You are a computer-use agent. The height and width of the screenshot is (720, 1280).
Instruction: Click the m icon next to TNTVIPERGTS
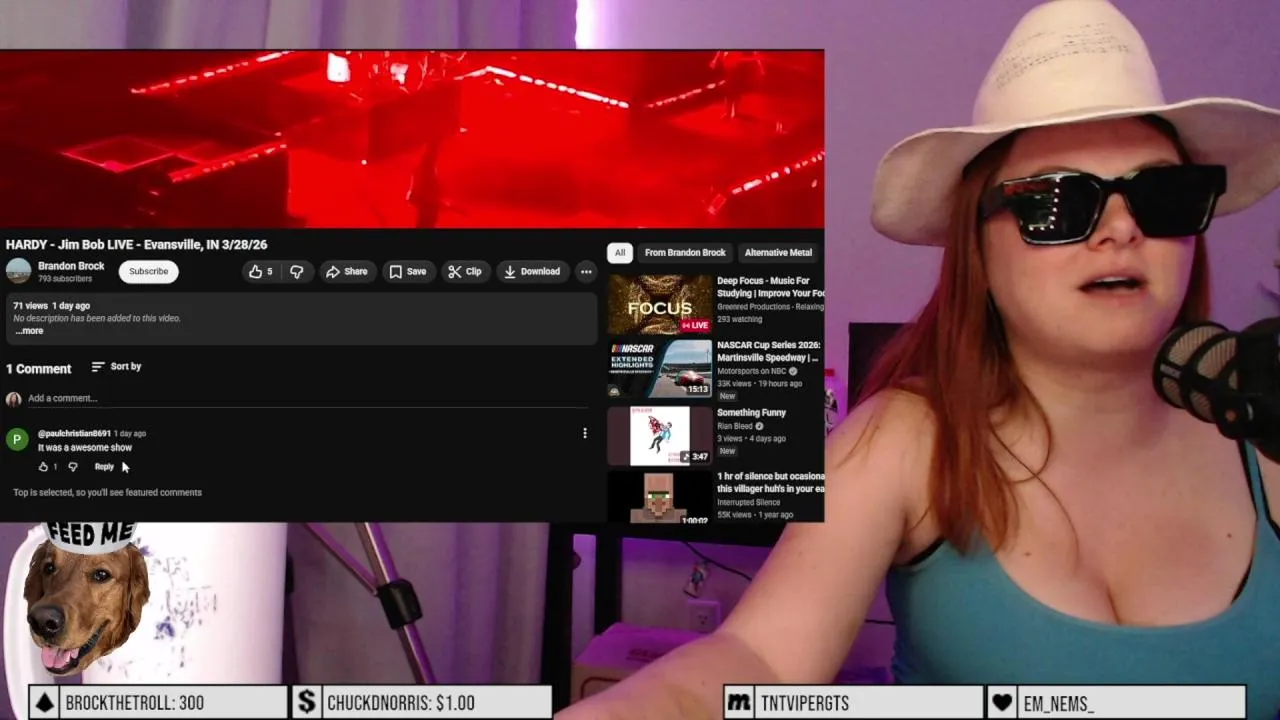(739, 702)
